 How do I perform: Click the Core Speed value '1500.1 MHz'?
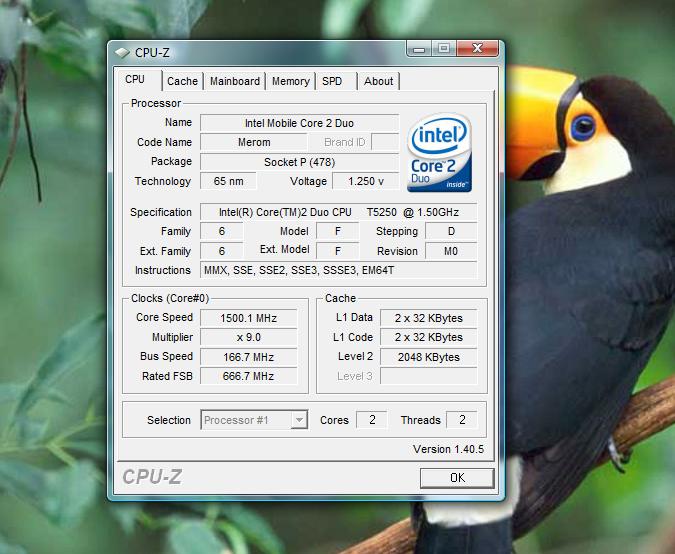click(x=248, y=318)
